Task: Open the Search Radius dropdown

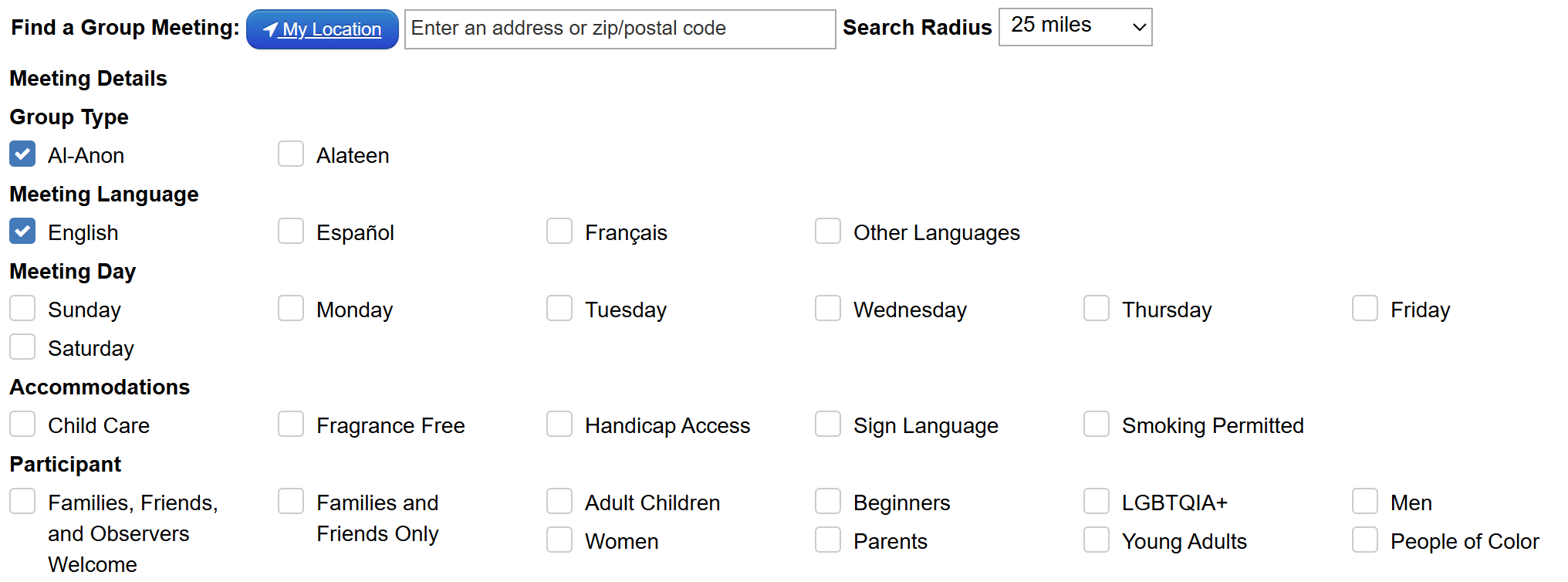Action: 1074,27
